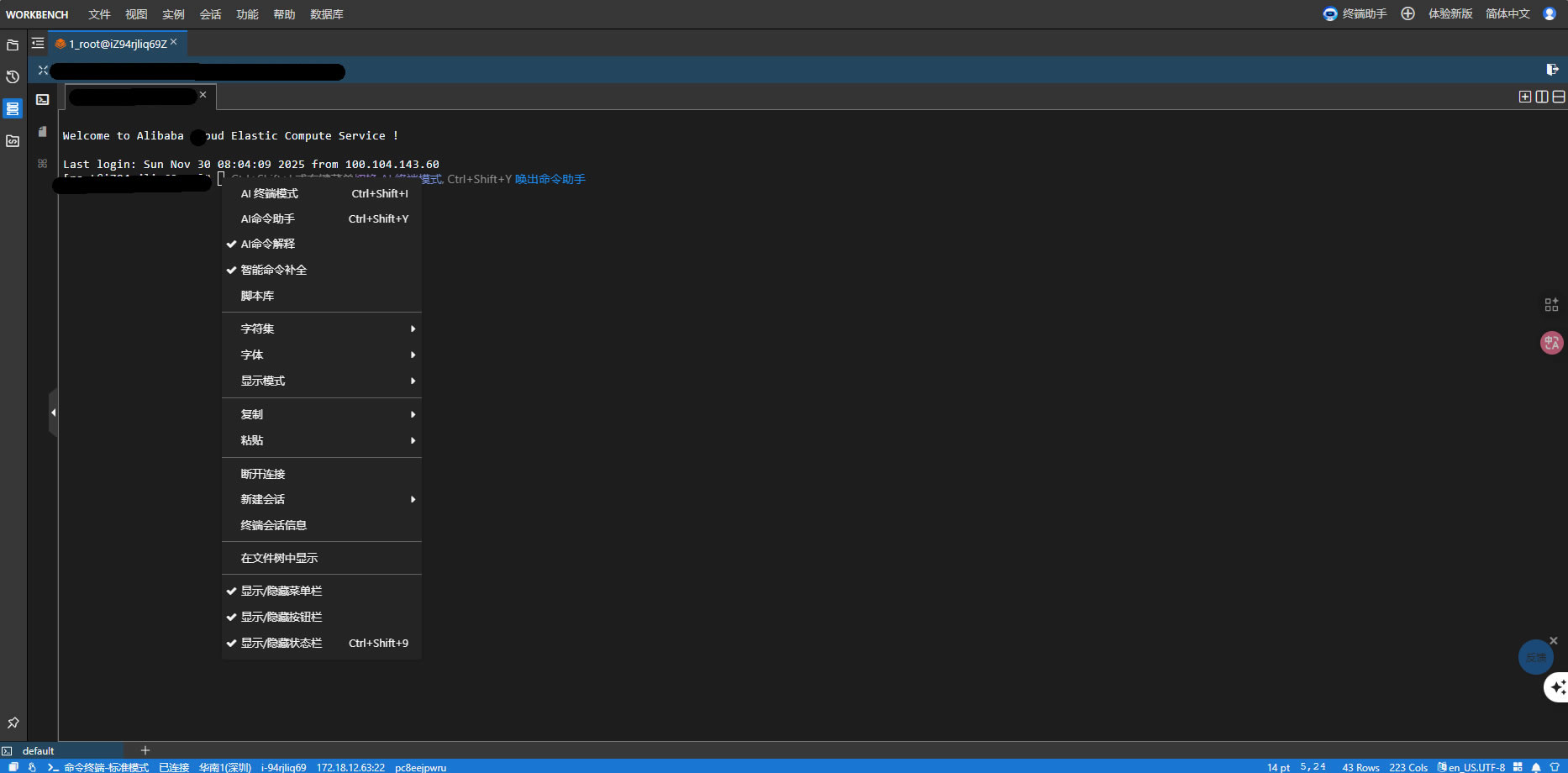Open the 功能 menu

247,14
